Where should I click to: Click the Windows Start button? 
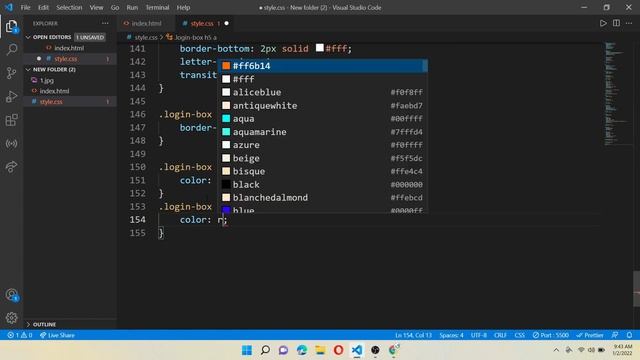247,350
